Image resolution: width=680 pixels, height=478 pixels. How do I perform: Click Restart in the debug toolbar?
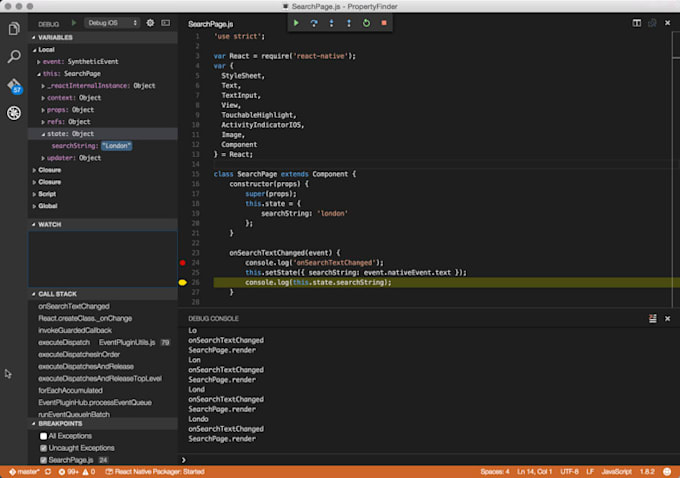point(366,22)
